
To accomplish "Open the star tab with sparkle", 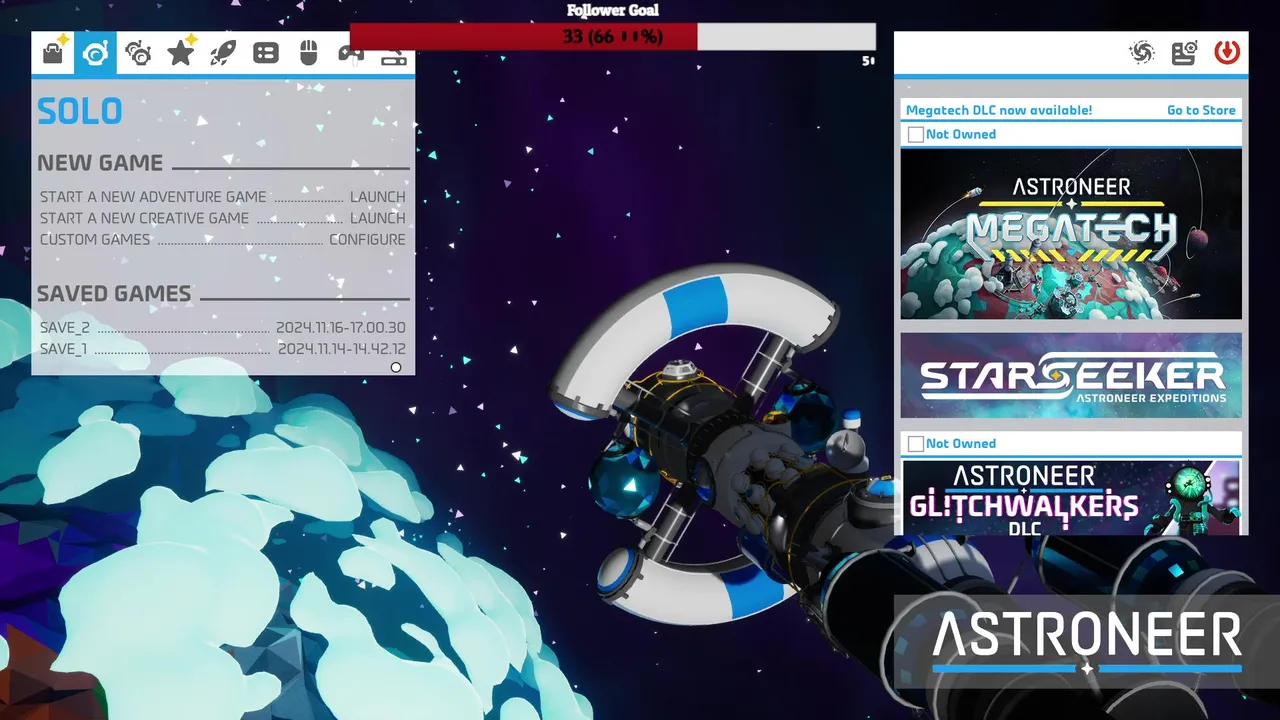I will coord(181,52).
